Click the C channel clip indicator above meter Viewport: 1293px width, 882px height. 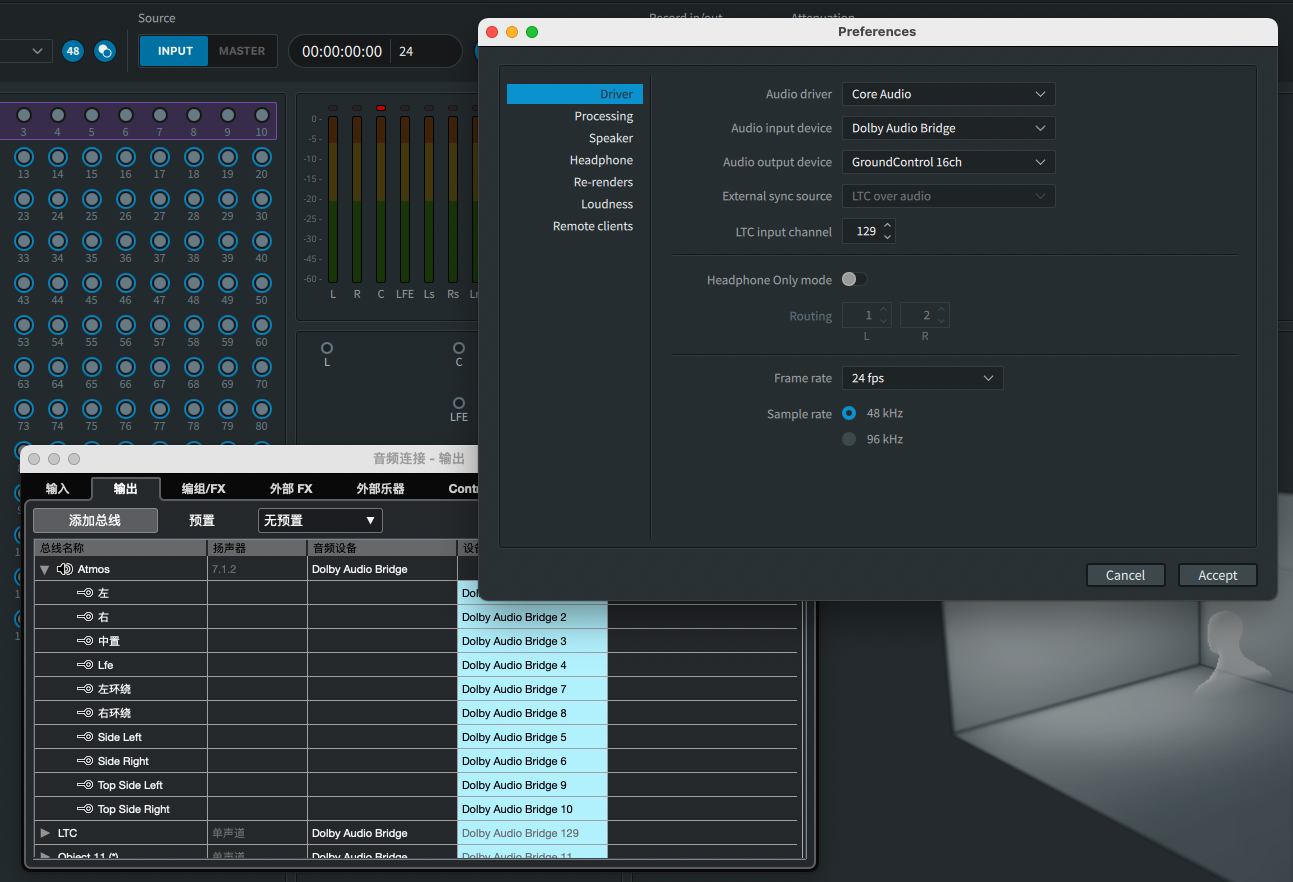381,108
